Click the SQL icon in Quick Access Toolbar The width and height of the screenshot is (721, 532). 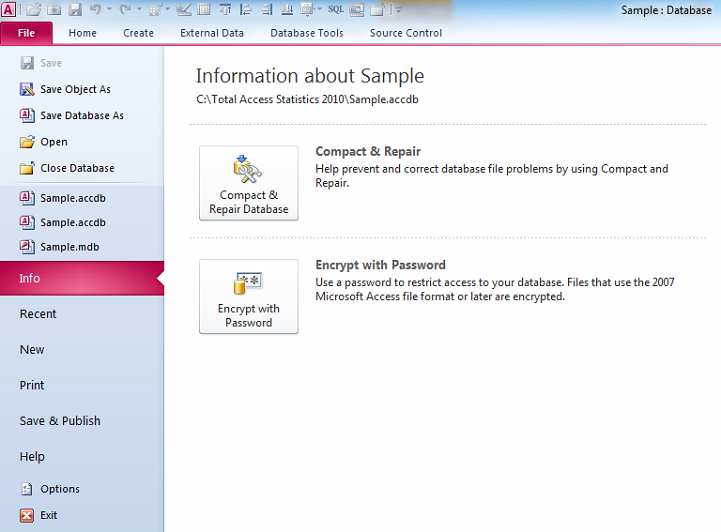pyautogui.click(x=336, y=9)
